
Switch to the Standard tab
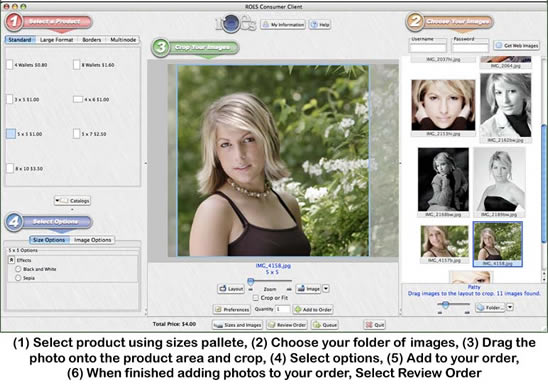20,40
